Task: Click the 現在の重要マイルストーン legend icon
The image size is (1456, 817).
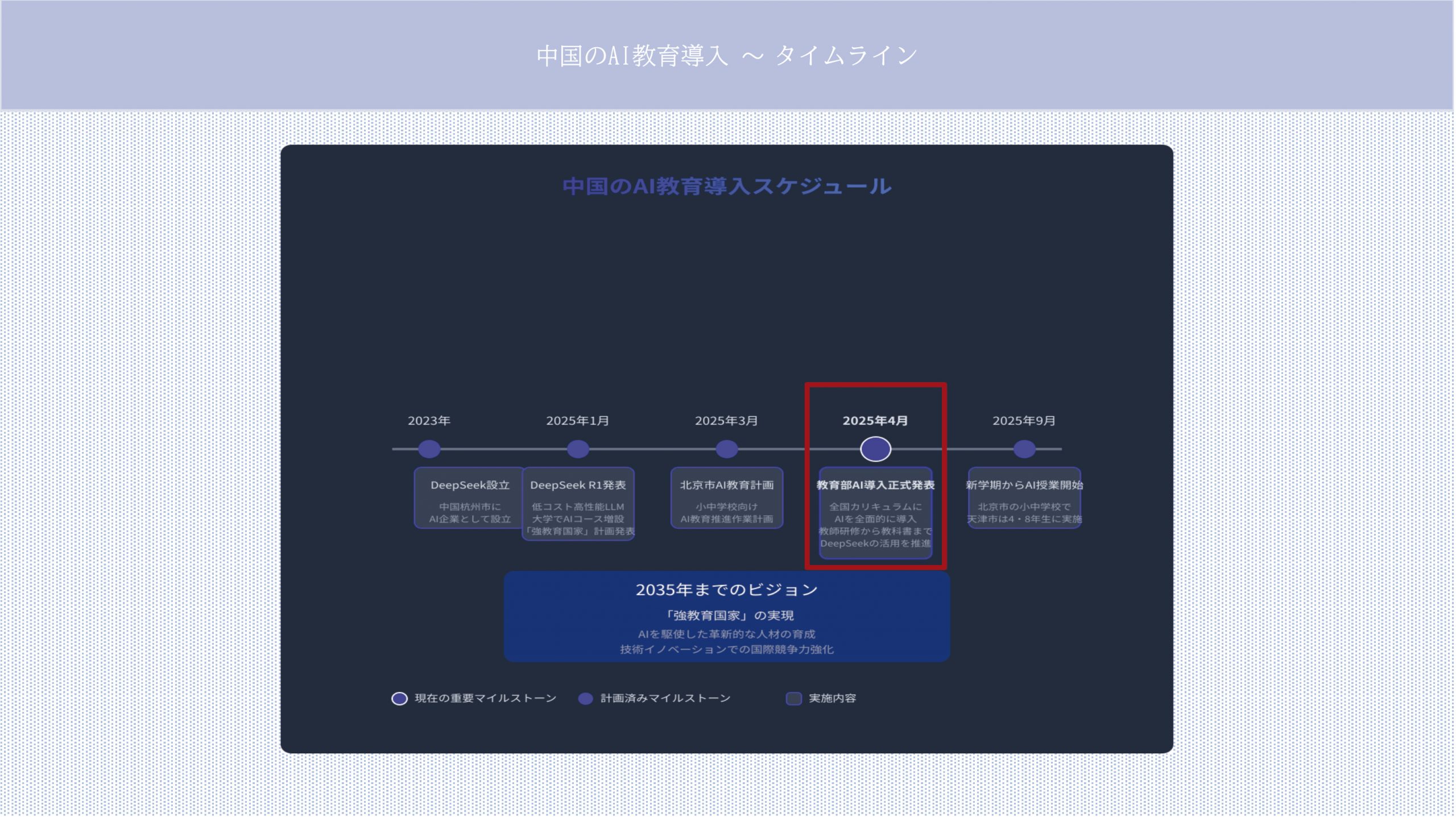Action: 400,699
